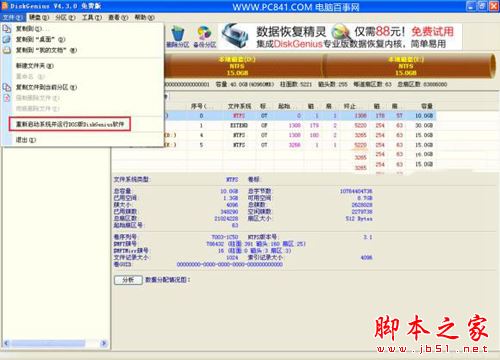Click the hard-drive image in the data recovery ad

coord(235,36)
